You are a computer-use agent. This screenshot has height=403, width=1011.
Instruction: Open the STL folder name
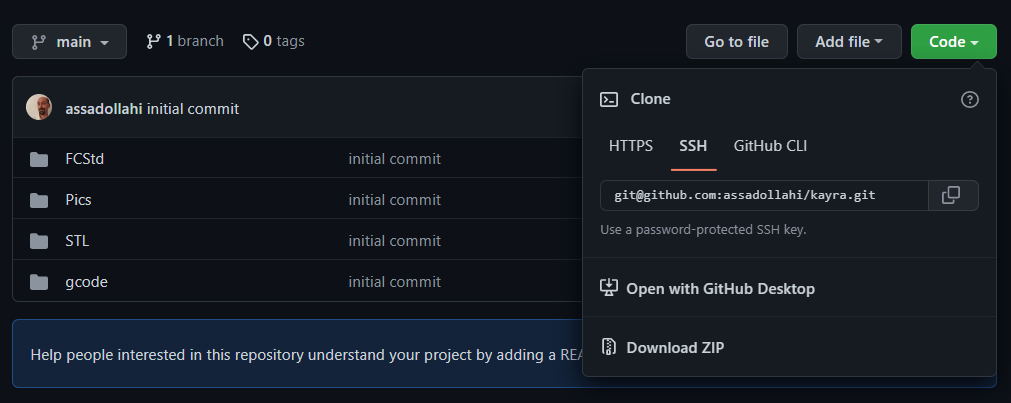click(x=77, y=241)
